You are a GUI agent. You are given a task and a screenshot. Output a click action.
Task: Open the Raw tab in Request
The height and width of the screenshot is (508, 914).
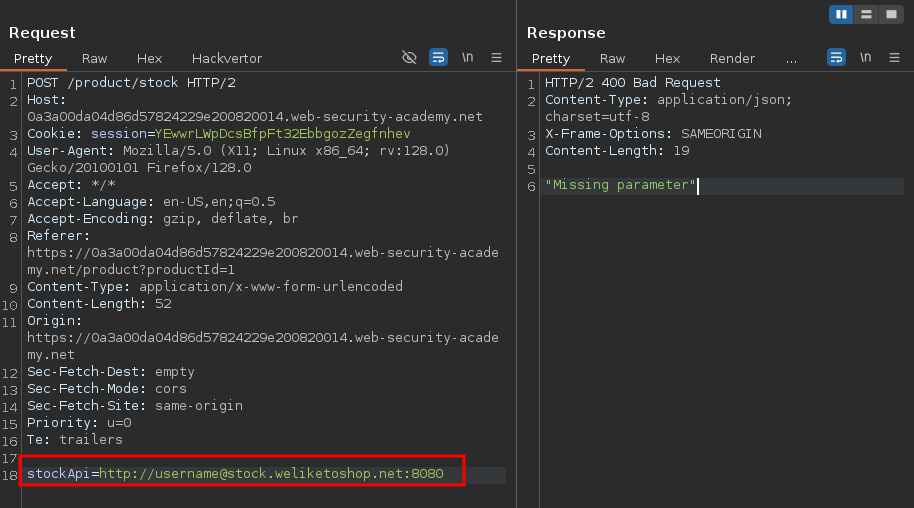pyautogui.click(x=95, y=59)
